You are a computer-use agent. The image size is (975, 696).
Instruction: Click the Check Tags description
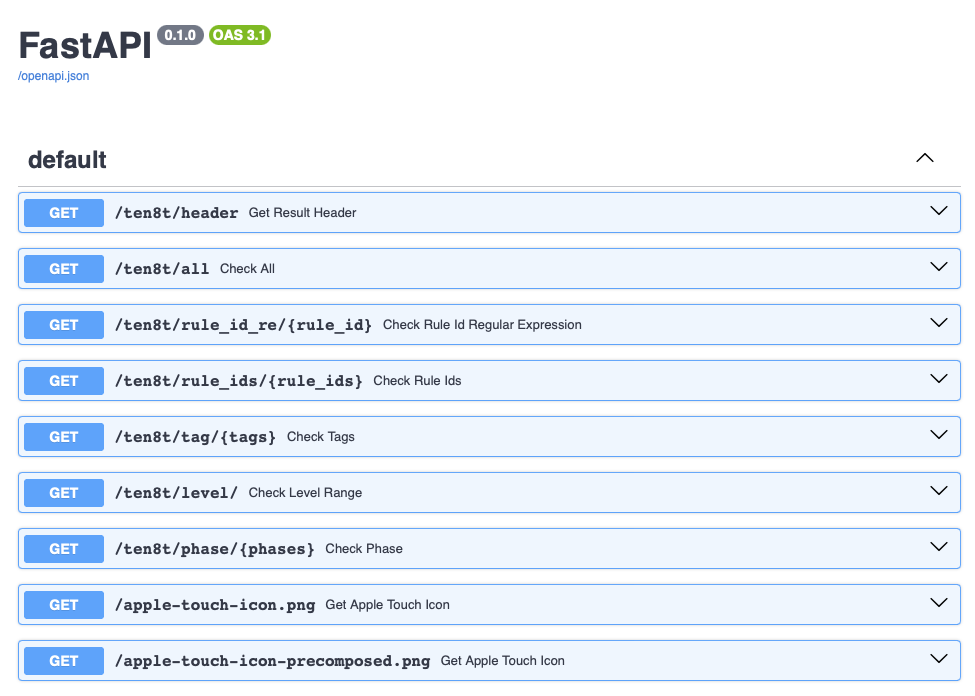pyautogui.click(x=321, y=437)
